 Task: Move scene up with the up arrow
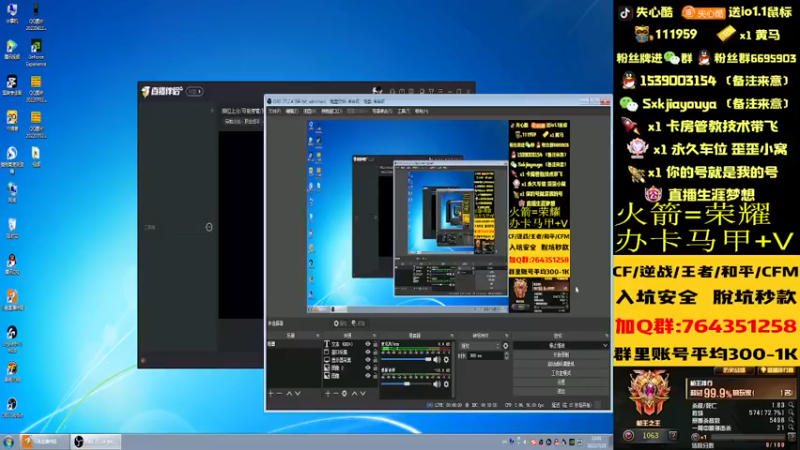pos(289,393)
